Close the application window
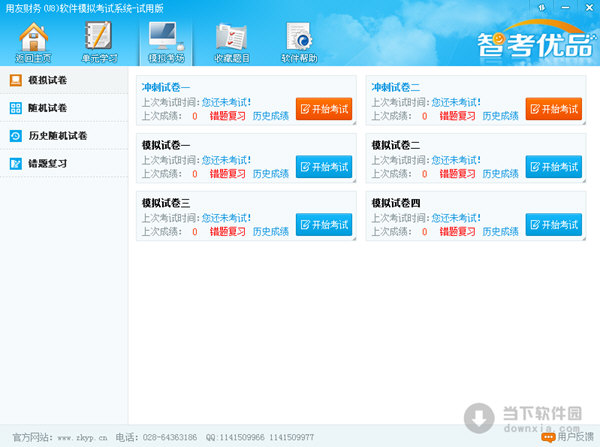 pos(589,7)
